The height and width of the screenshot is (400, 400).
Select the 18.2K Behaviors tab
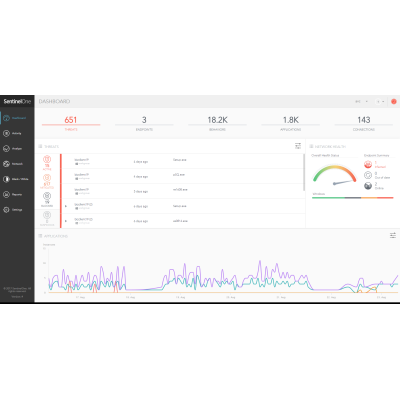[217, 123]
